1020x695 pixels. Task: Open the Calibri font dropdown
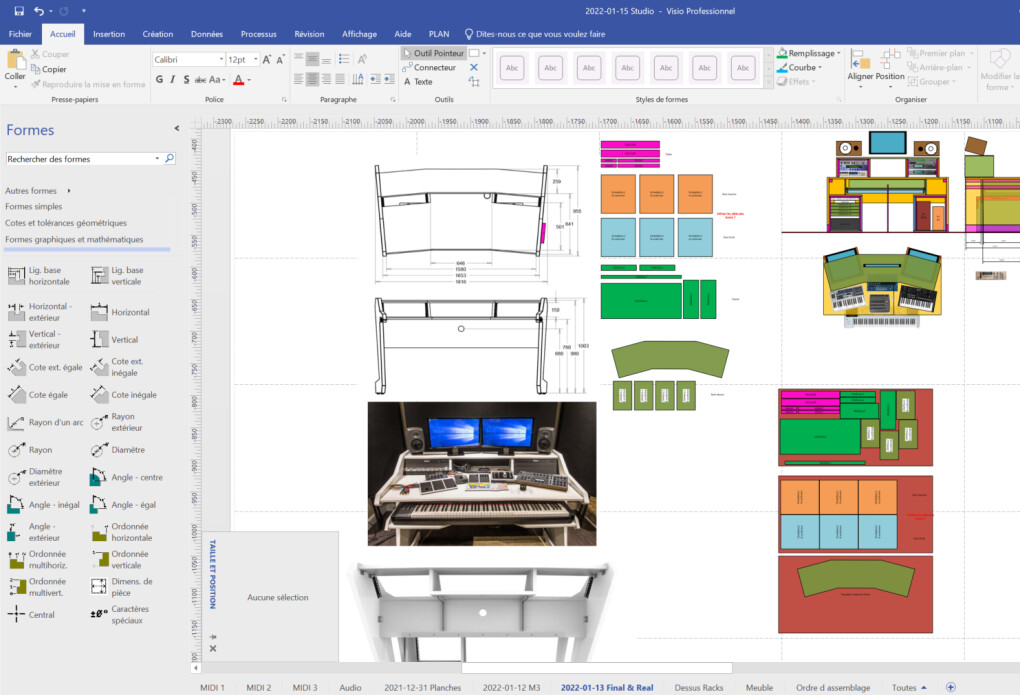221,59
